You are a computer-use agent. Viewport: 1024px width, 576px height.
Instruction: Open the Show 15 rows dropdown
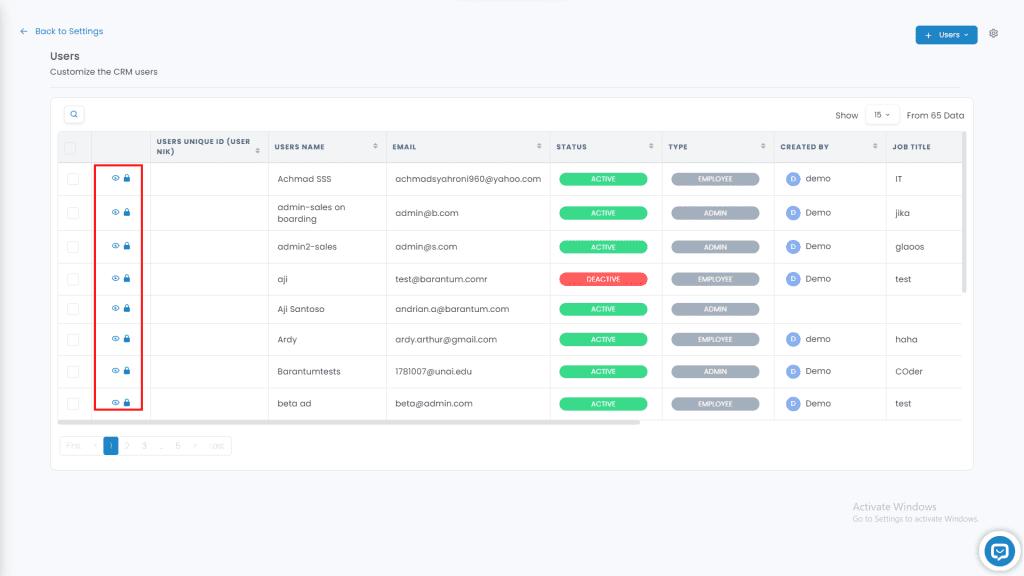coord(882,115)
